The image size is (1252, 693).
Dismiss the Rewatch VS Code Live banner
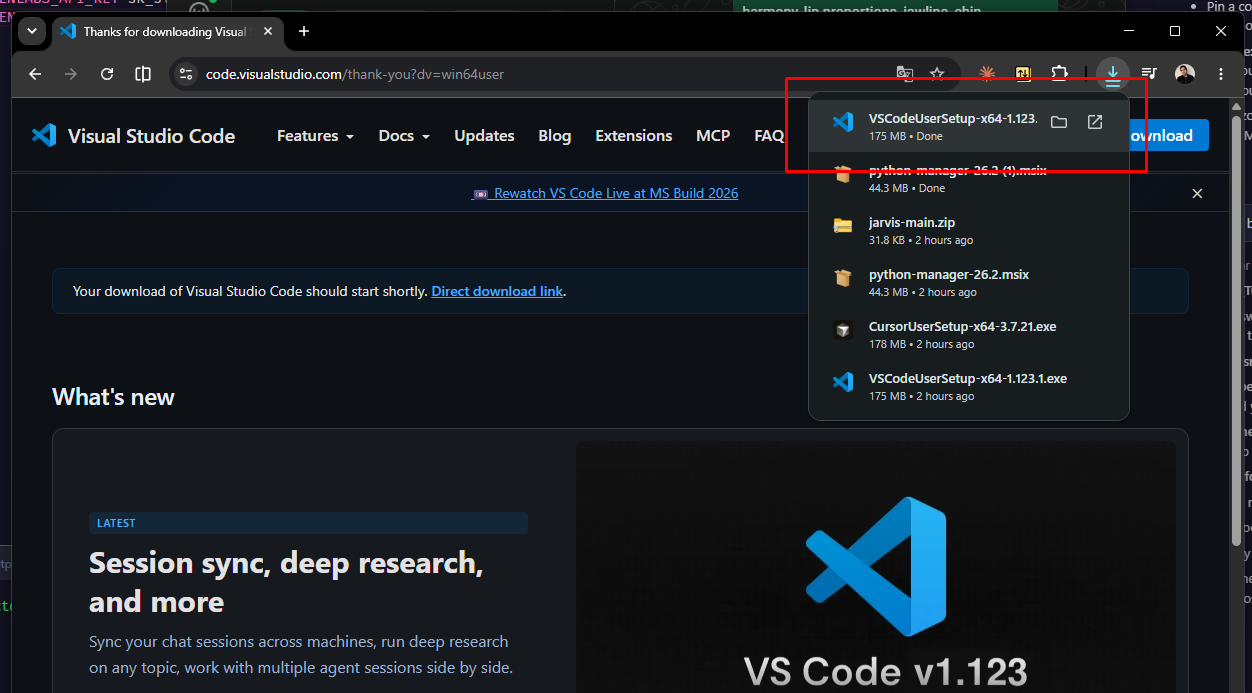[1197, 193]
